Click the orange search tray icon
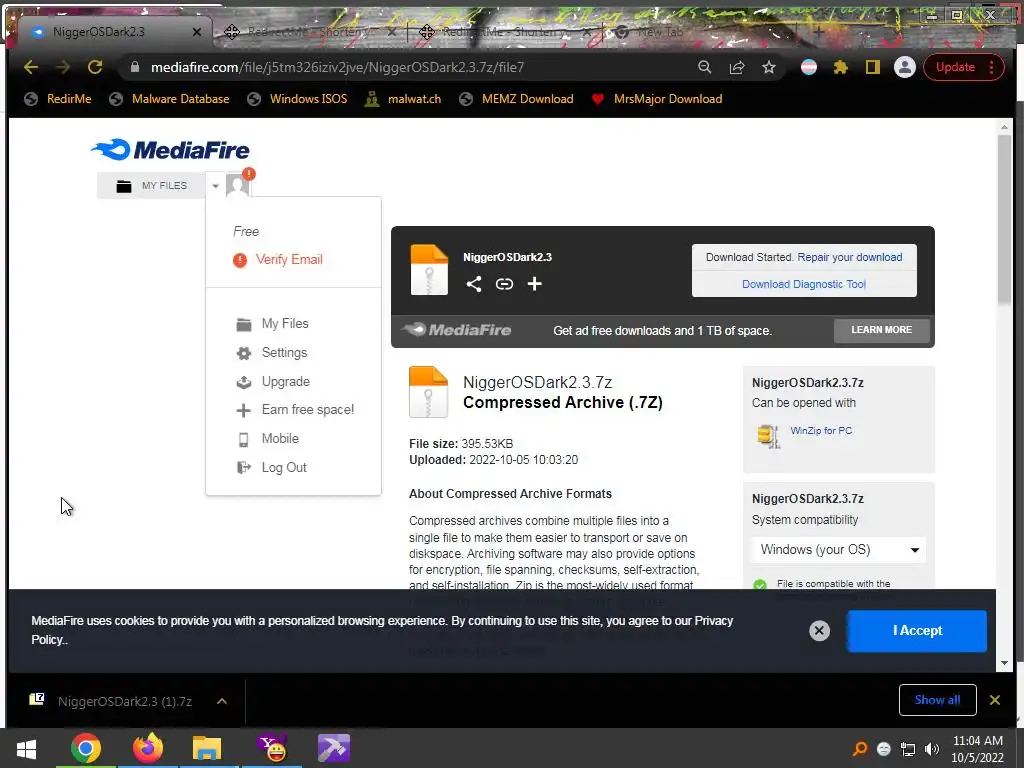The height and width of the screenshot is (768, 1024). 860,749
